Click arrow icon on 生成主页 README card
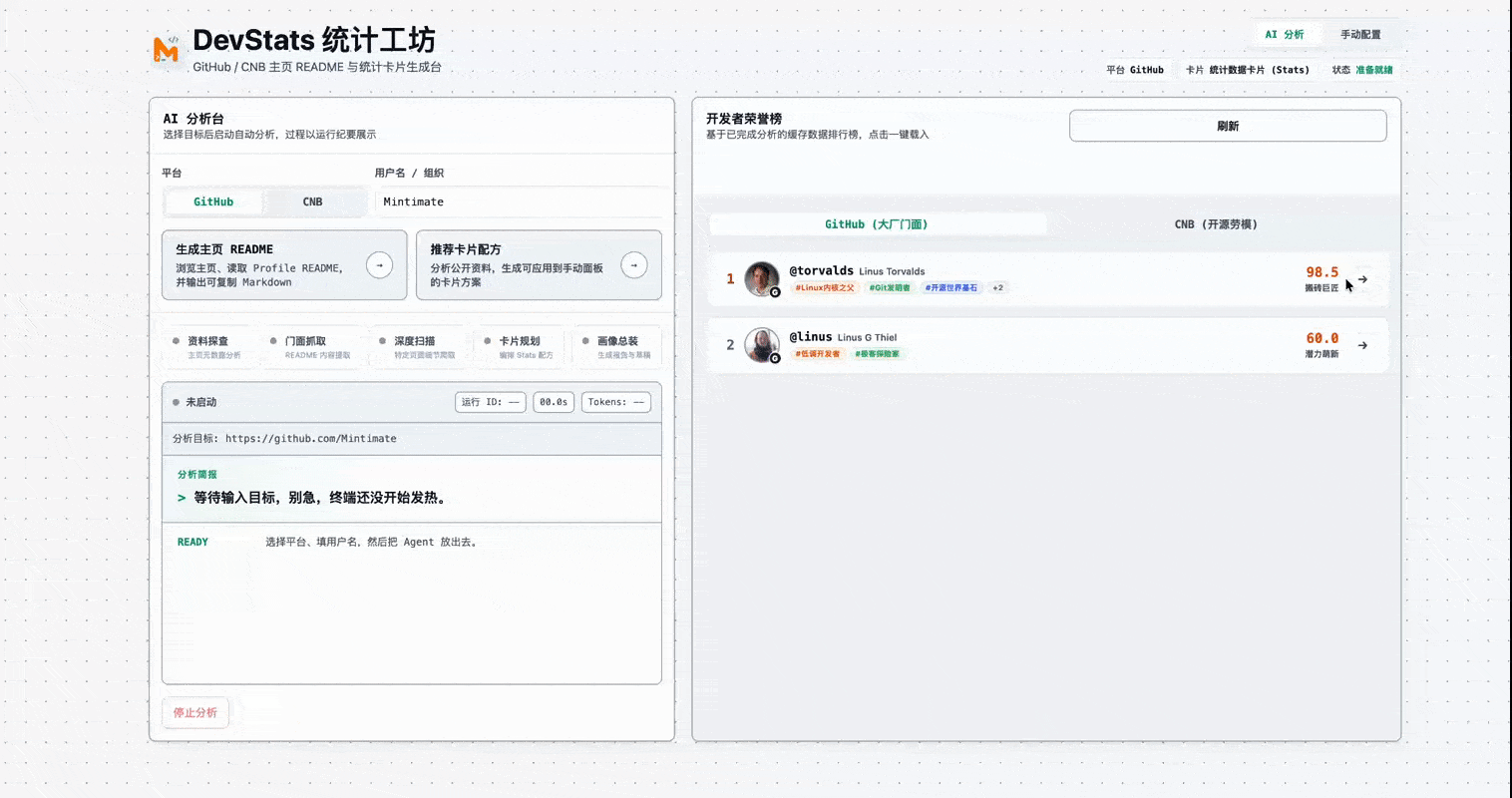 point(379,265)
